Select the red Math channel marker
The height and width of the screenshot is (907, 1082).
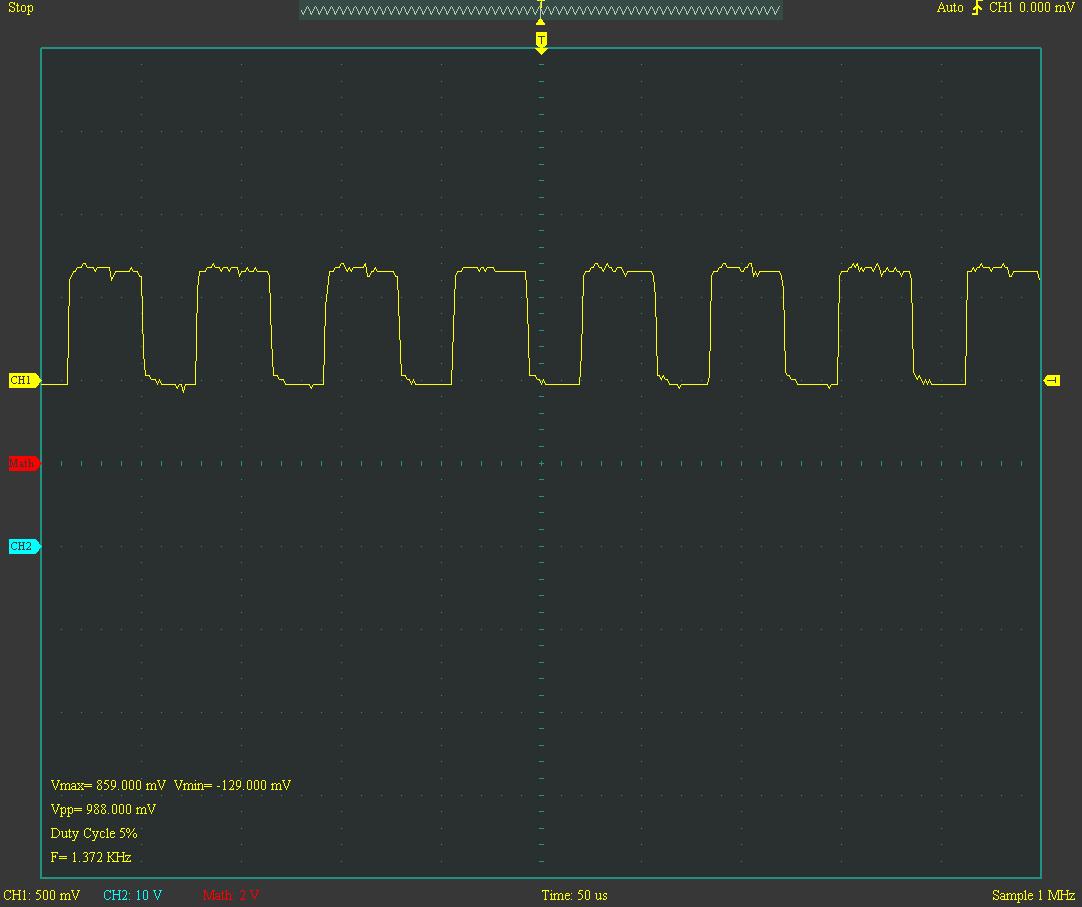(x=25, y=463)
